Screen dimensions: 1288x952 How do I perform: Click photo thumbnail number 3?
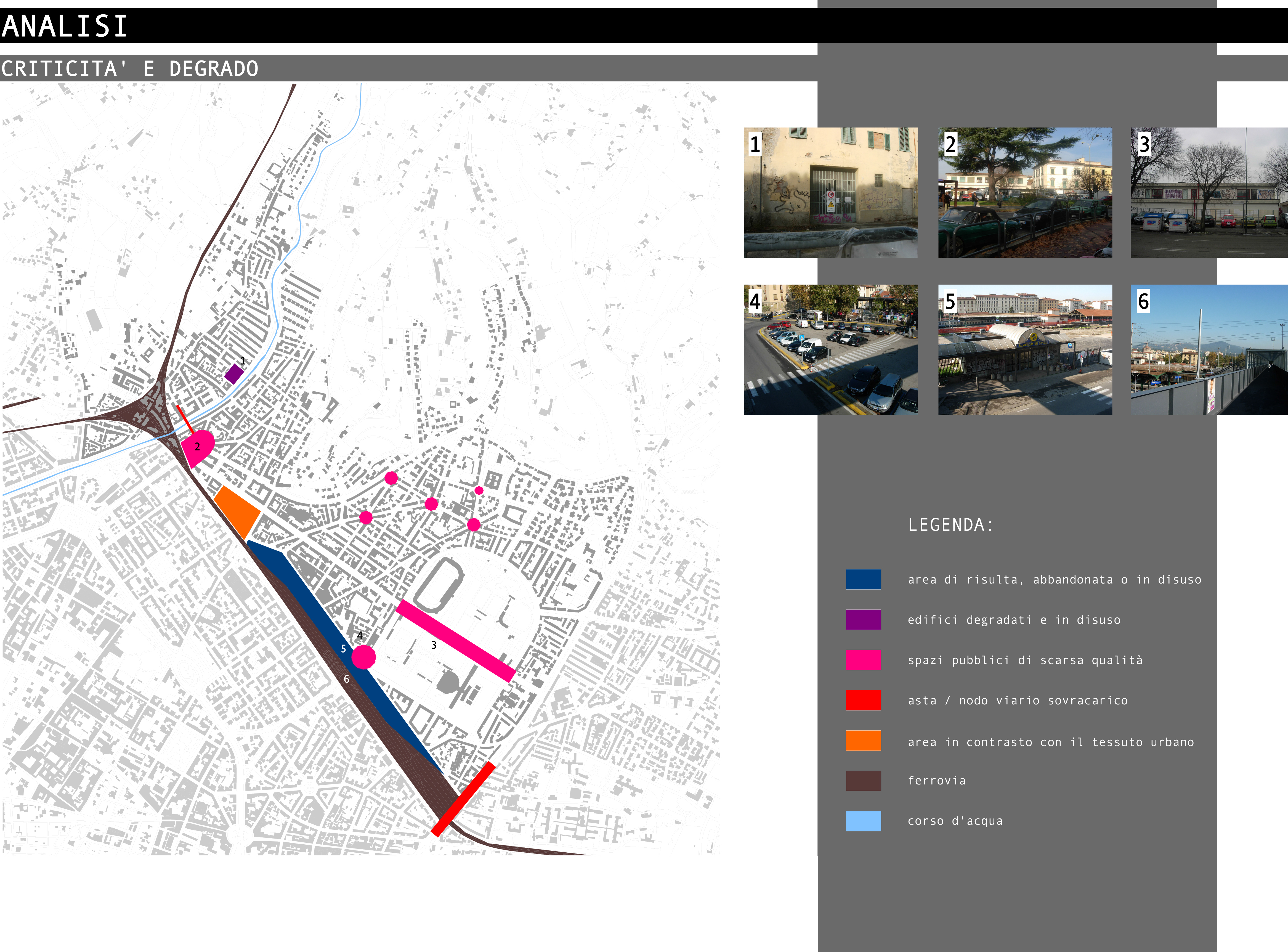tap(1209, 192)
